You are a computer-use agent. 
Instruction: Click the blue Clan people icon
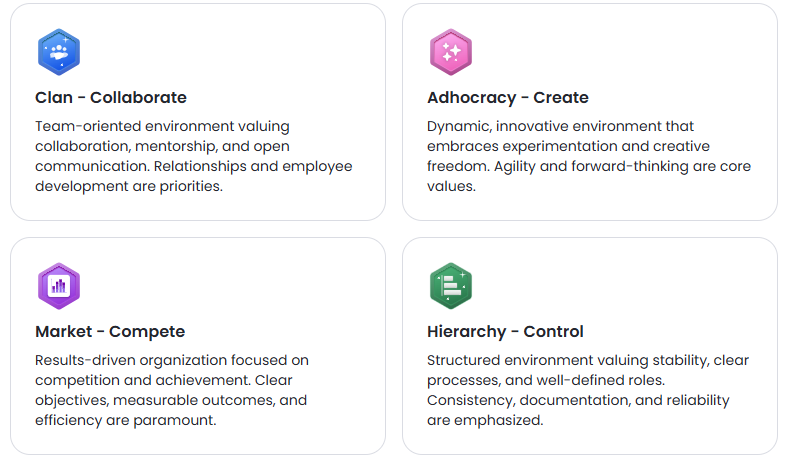[x=58, y=53]
